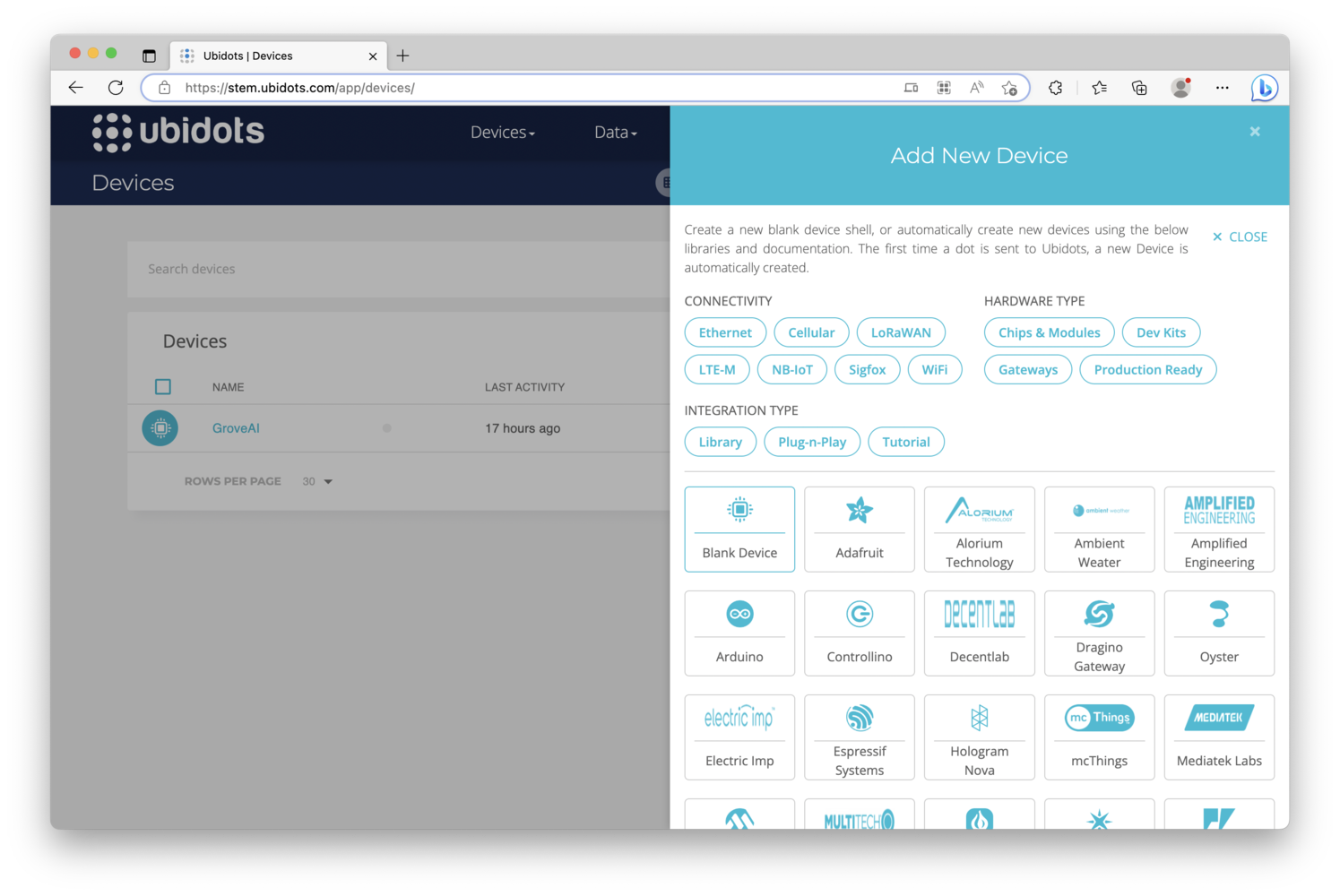Go back in browser history
The image size is (1340, 896).
click(76, 88)
